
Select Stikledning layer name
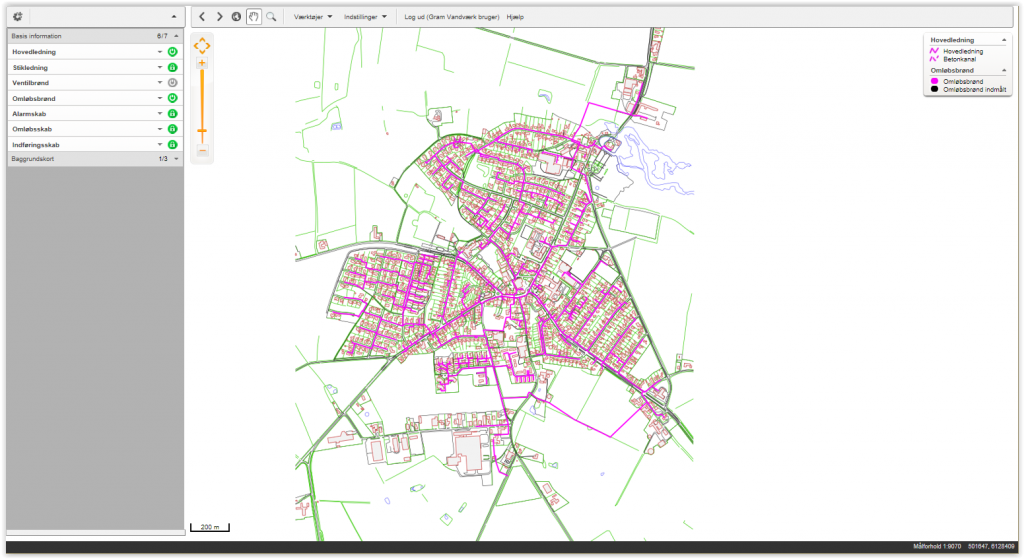pyautogui.click(x=30, y=67)
